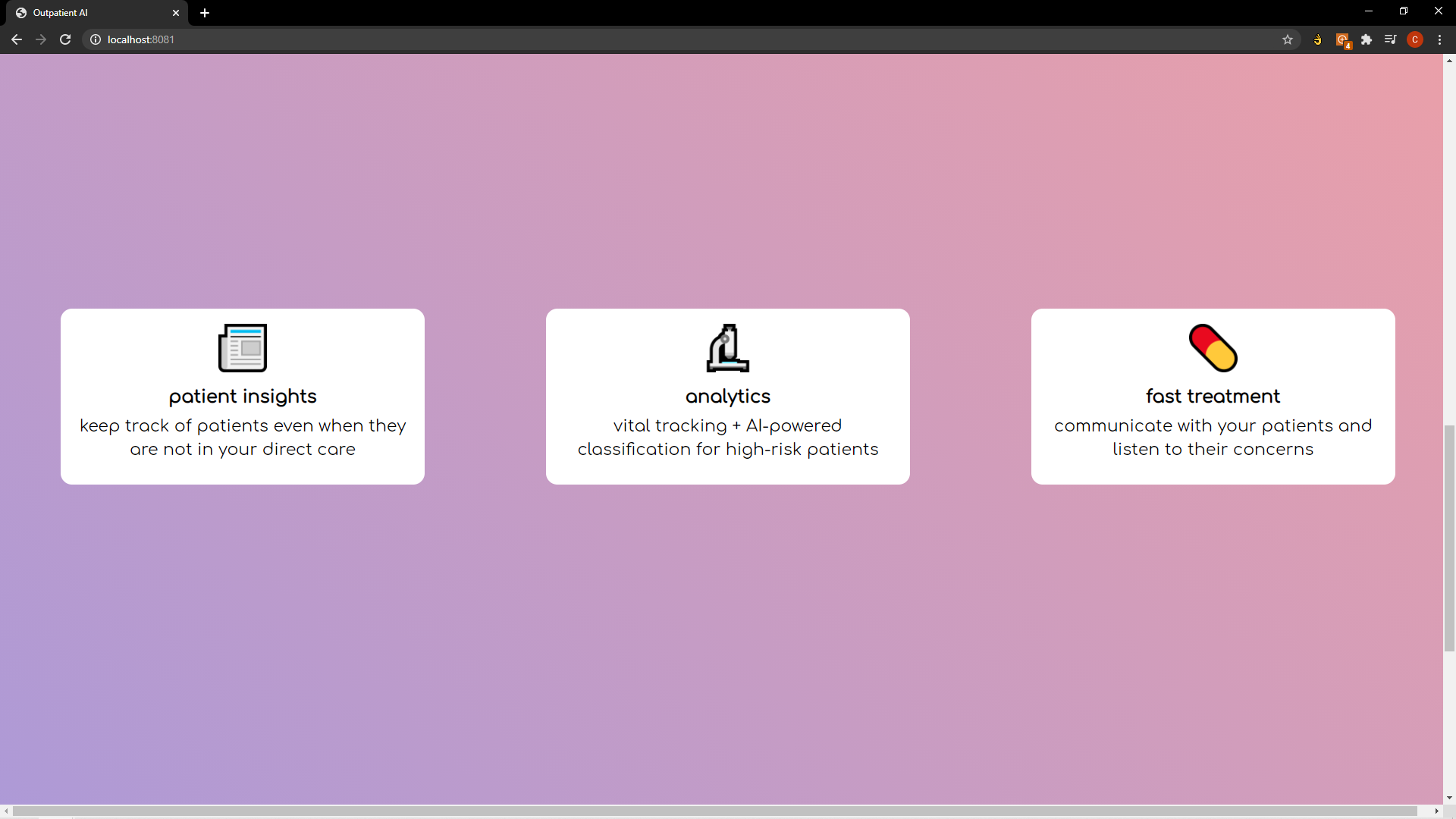The image size is (1456, 819).
Task: Bookmark this page with the star icon
Action: coord(1288,39)
